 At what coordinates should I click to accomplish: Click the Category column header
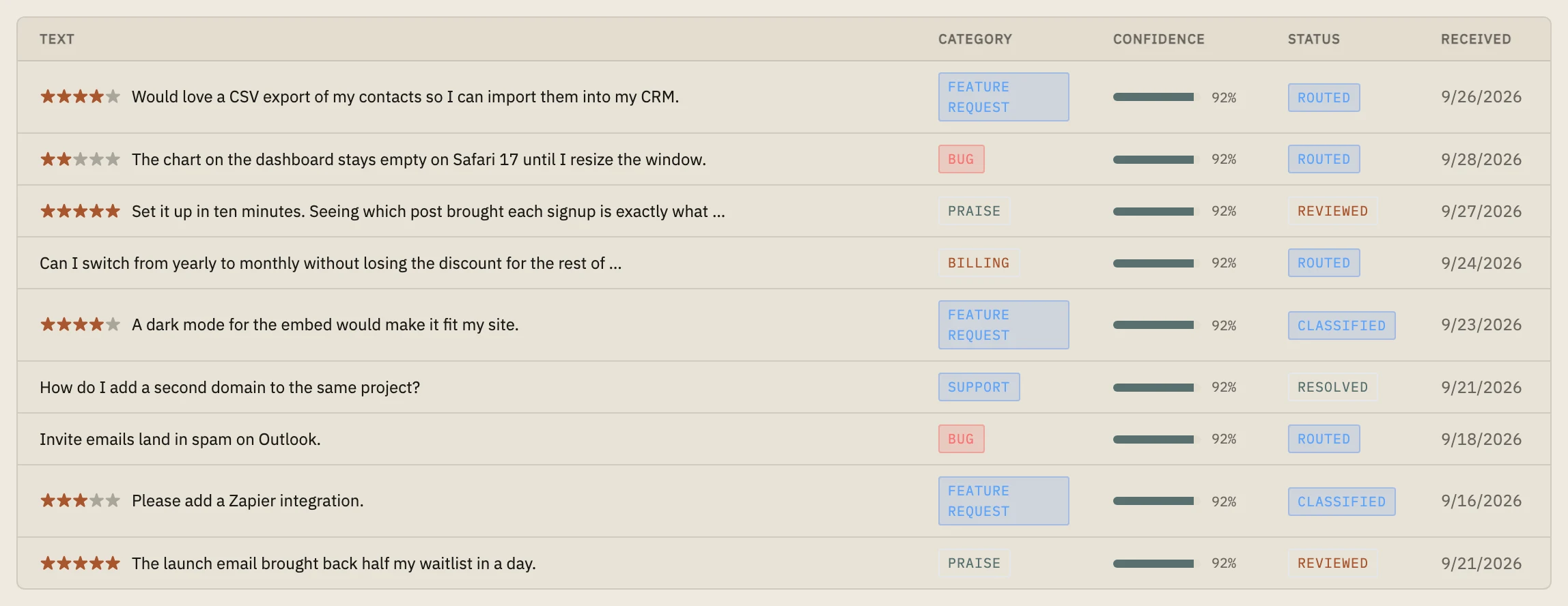coord(975,39)
